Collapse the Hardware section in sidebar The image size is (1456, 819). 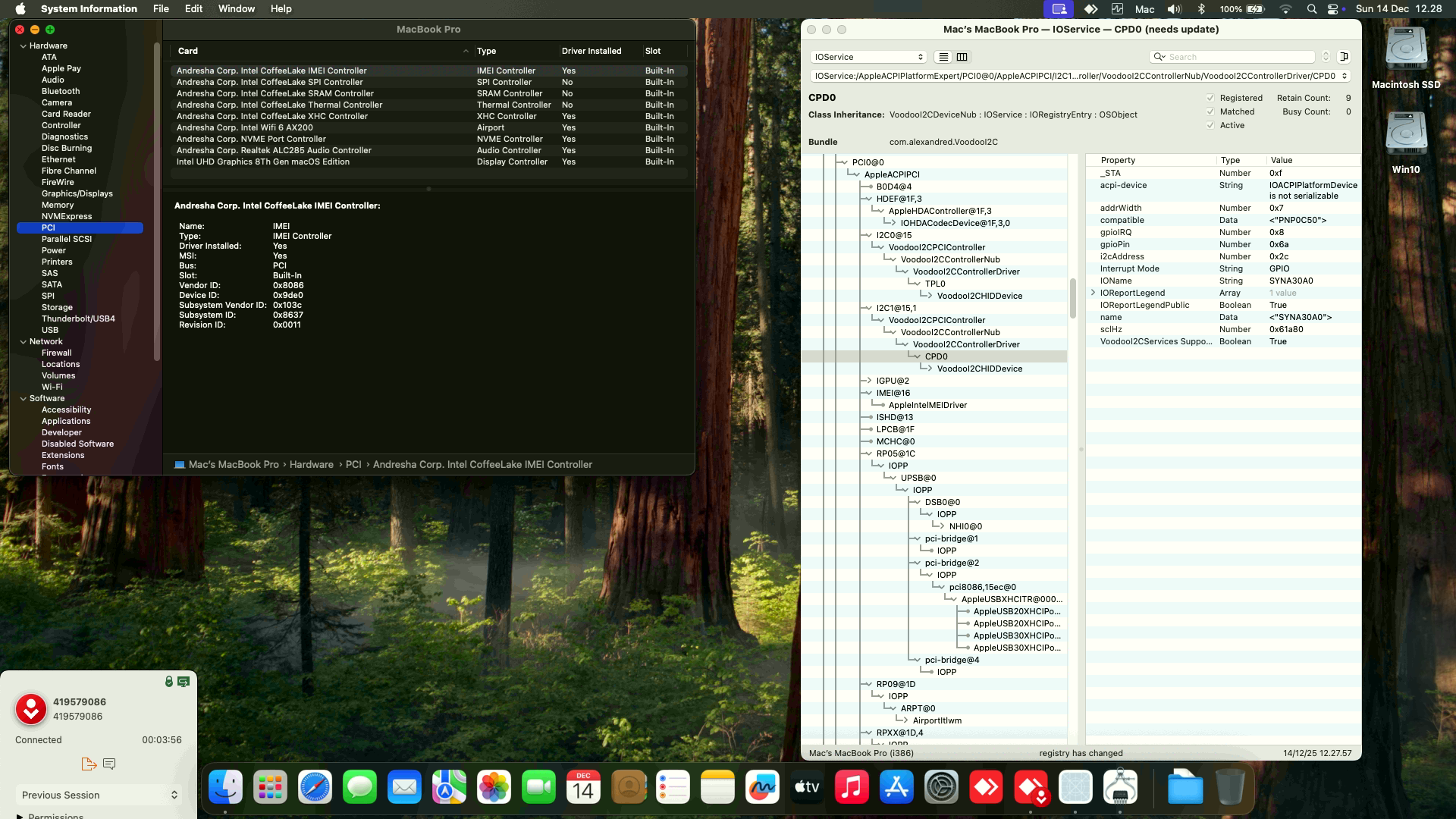click(23, 45)
